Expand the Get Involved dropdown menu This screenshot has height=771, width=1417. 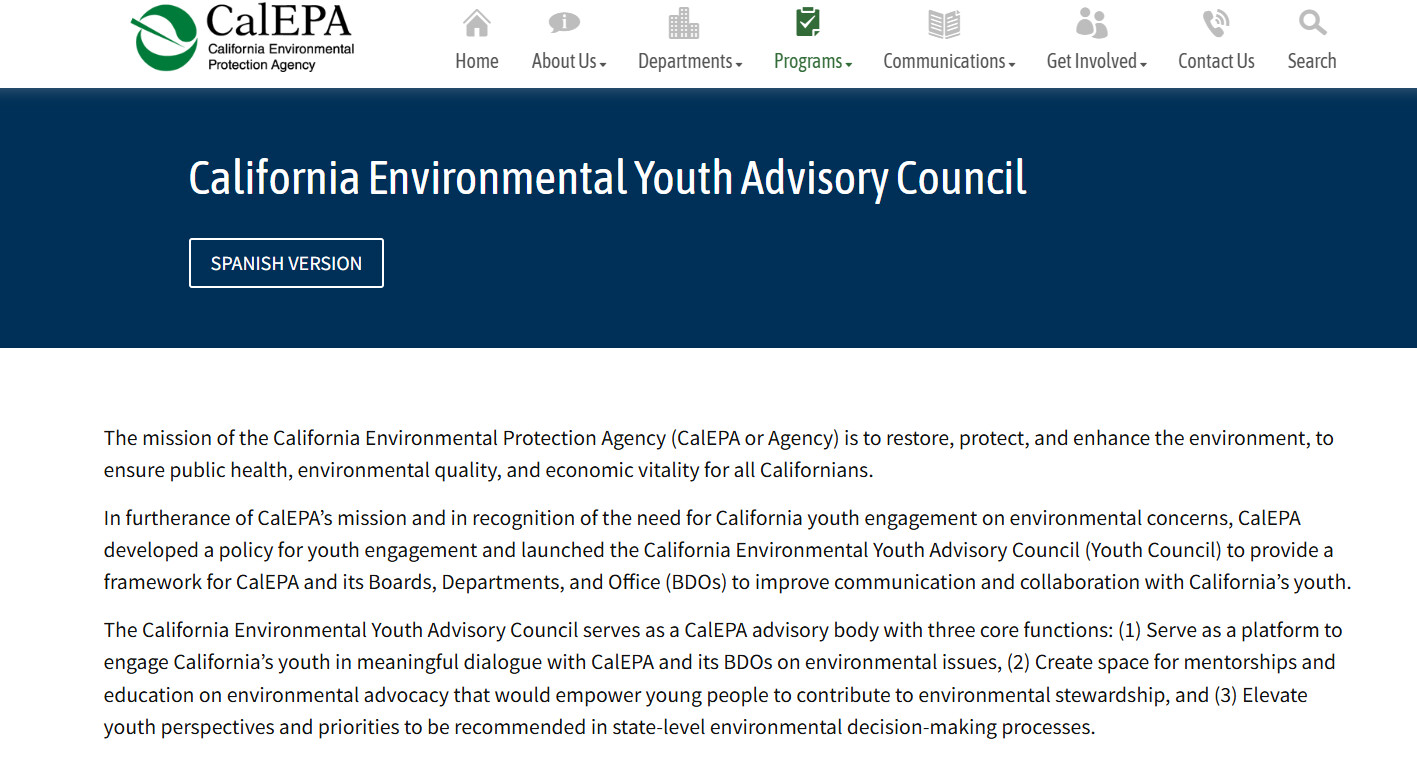1097,61
